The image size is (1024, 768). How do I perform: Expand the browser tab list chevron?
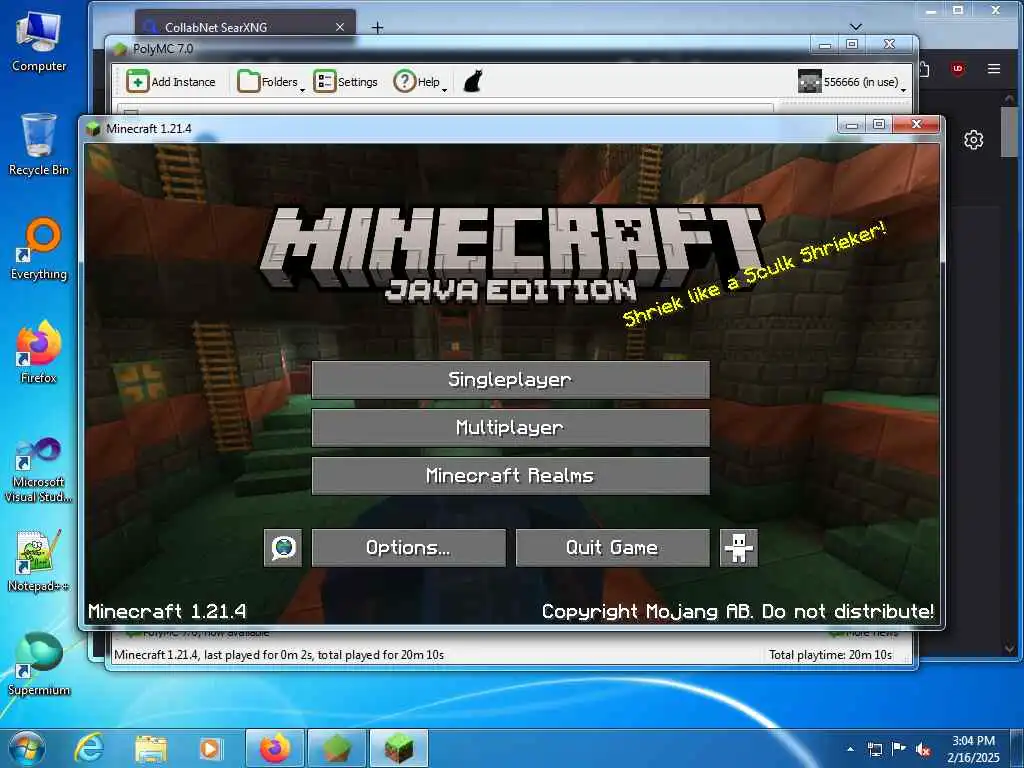pyautogui.click(x=856, y=27)
